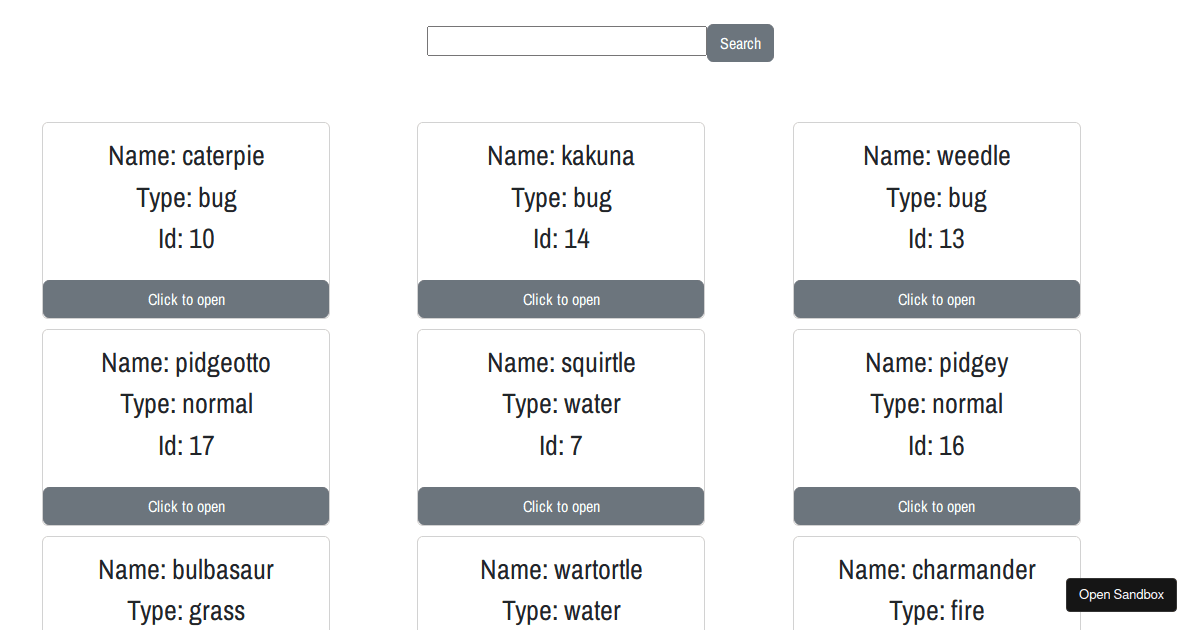Click the Search button
The width and height of the screenshot is (1200, 630).
coord(740,43)
